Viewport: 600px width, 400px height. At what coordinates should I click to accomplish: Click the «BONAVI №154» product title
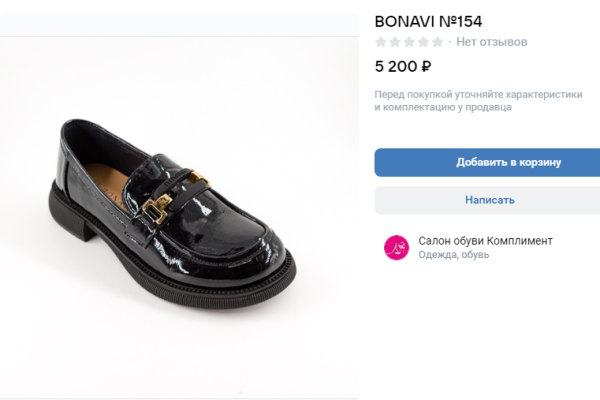pyautogui.click(x=428, y=20)
